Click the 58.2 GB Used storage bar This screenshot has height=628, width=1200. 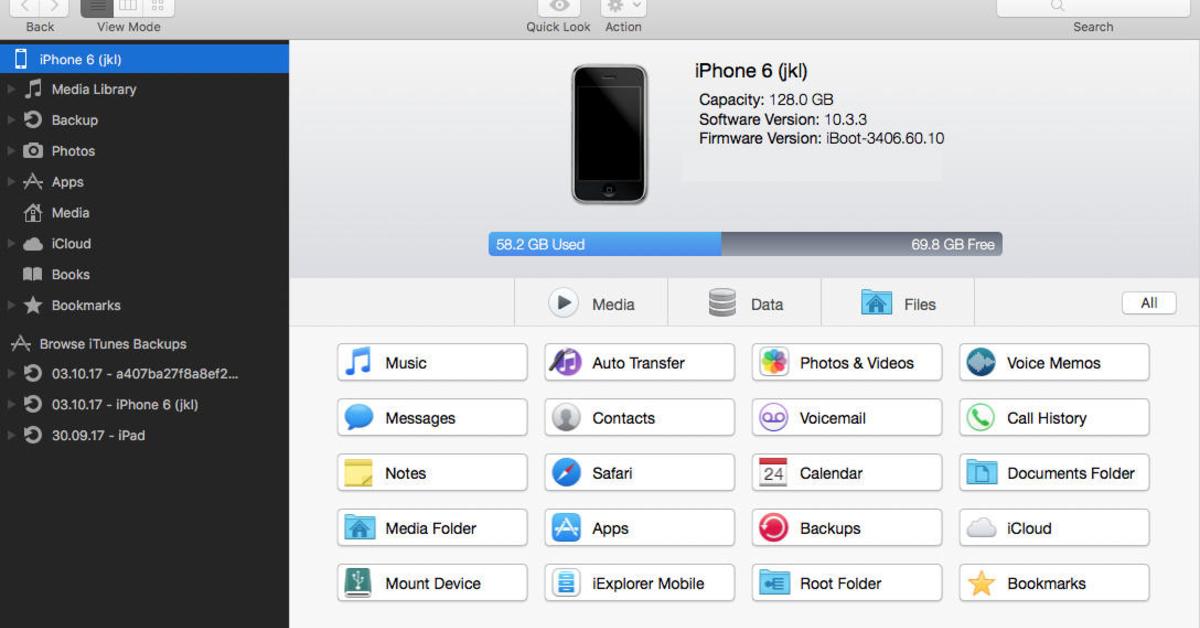click(605, 244)
